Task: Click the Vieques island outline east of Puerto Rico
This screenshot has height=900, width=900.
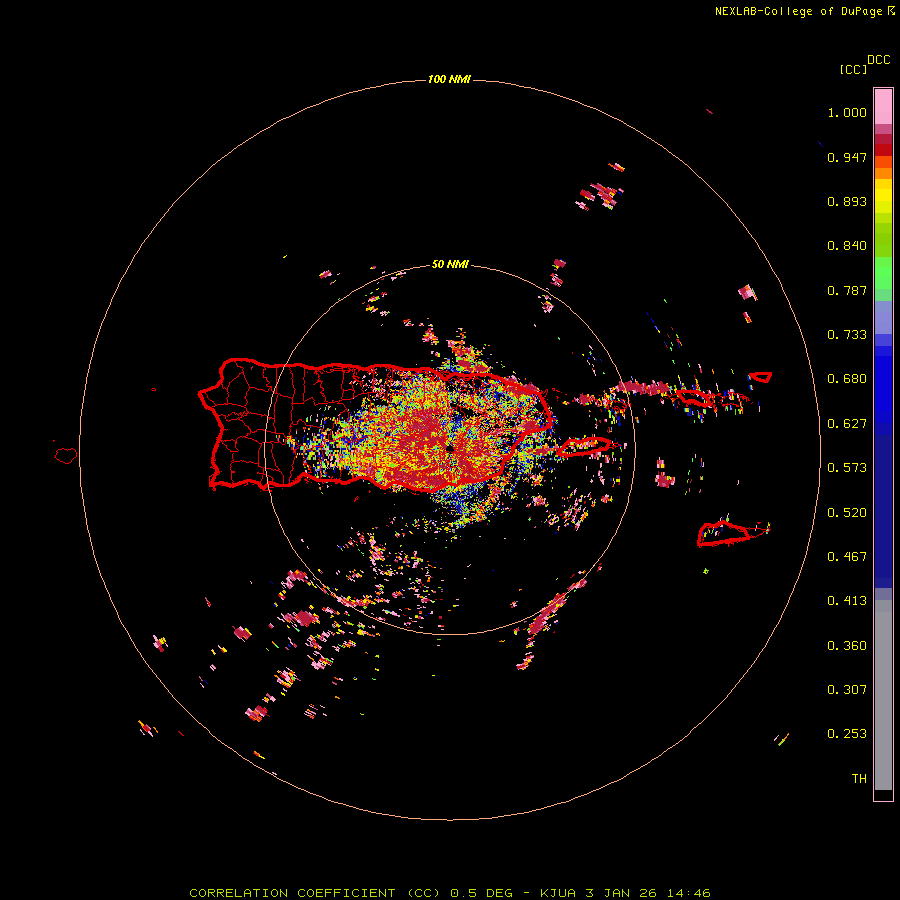Action: [x=584, y=447]
